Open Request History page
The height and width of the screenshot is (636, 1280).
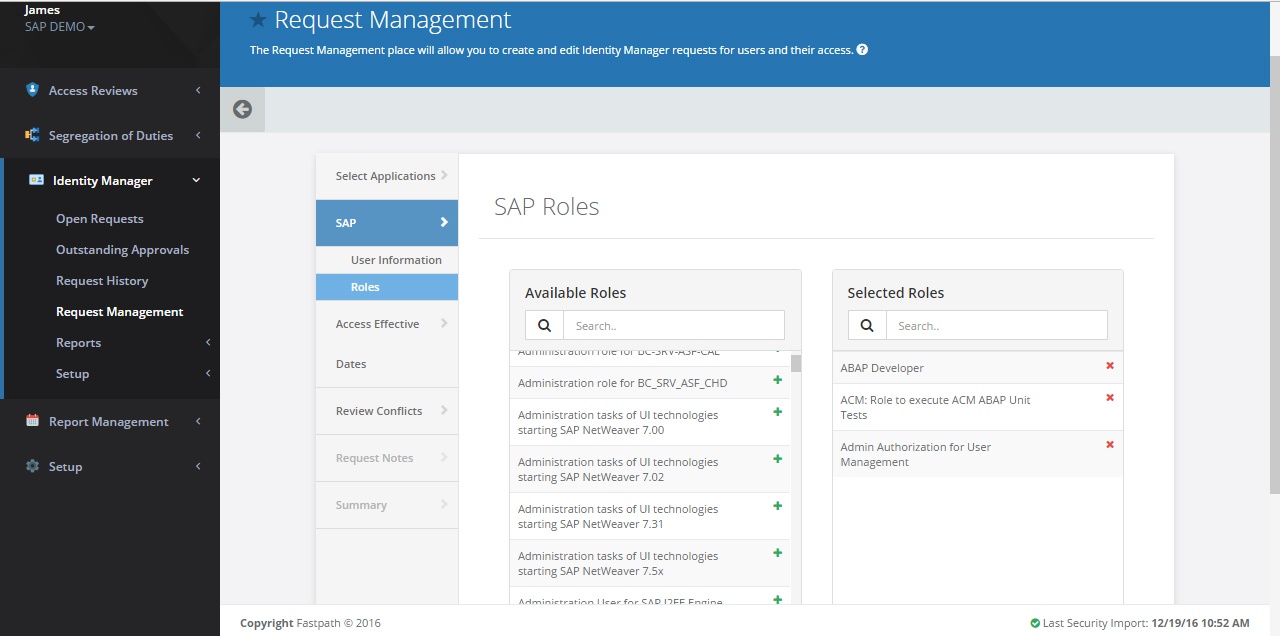pos(102,281)
